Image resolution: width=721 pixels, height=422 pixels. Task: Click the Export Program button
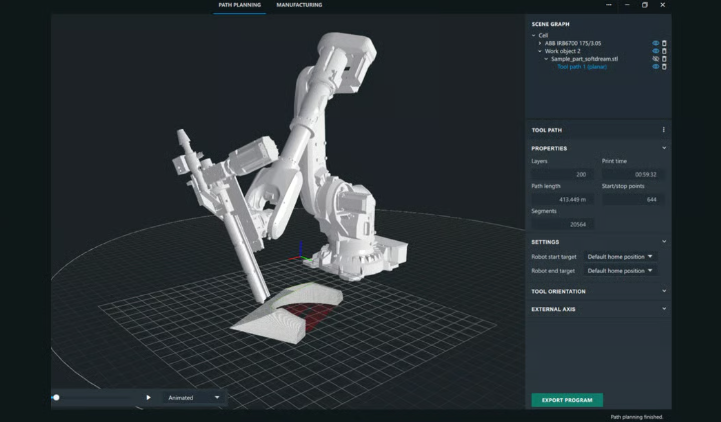click(x=567, y=400)
